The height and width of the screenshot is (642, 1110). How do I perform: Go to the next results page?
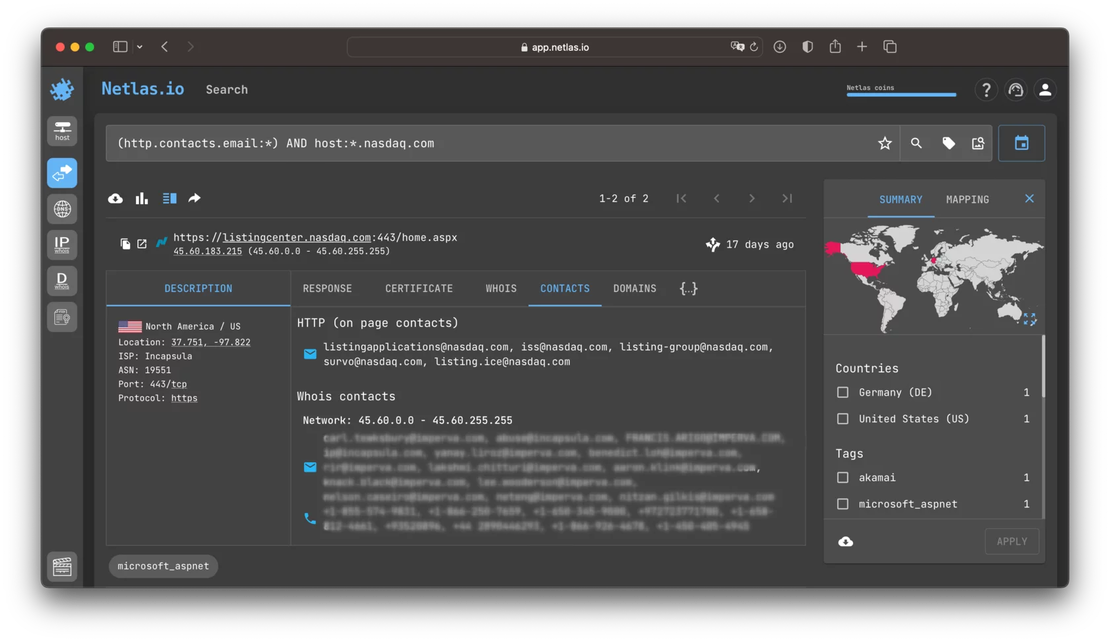click(752, 198)
